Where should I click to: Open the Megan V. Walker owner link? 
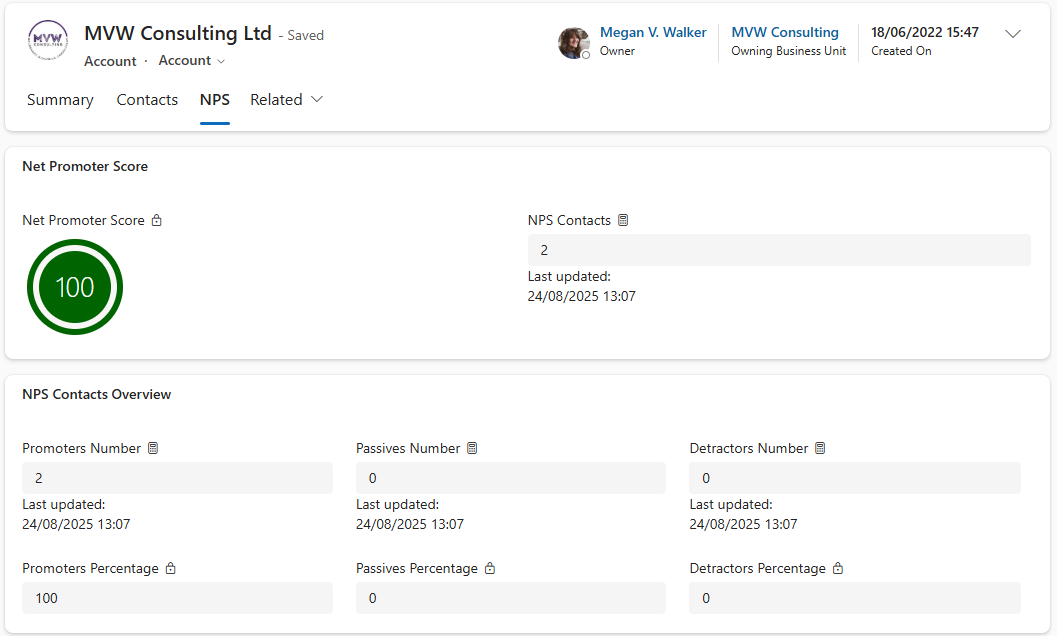[x=653, y=33]
